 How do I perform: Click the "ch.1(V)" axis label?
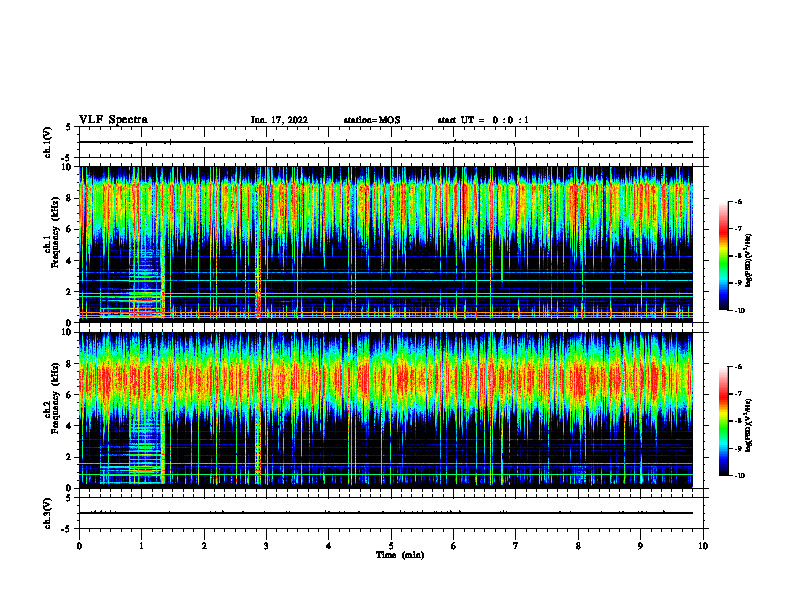click(48, 142)
